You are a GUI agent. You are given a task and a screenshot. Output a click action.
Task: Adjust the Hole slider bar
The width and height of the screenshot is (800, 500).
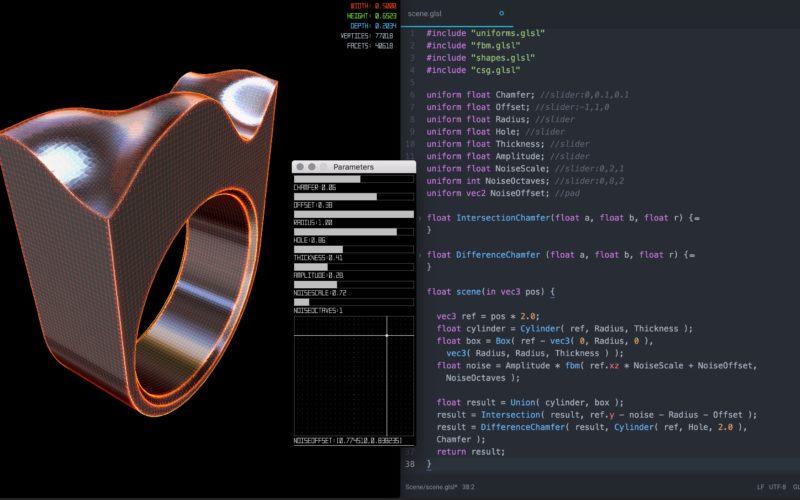354,232
